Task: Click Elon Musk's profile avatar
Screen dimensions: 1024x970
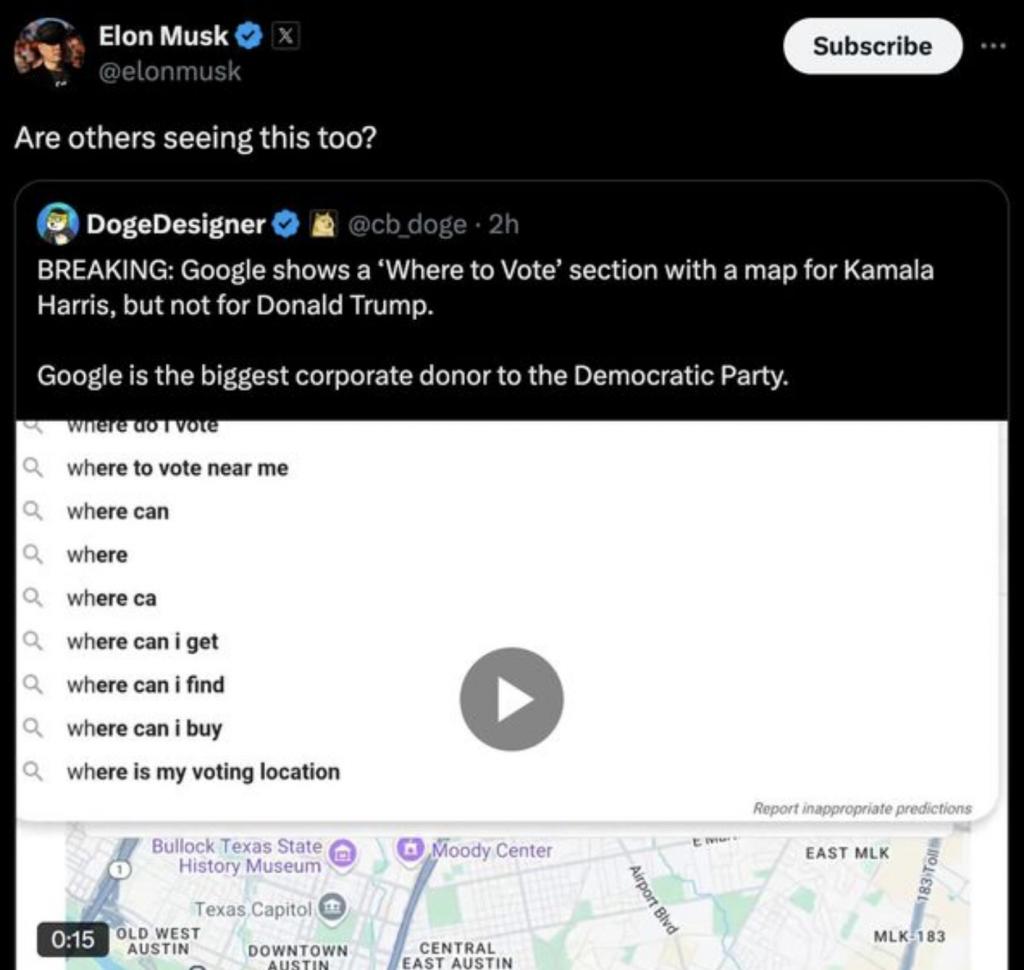Action: 47,53
